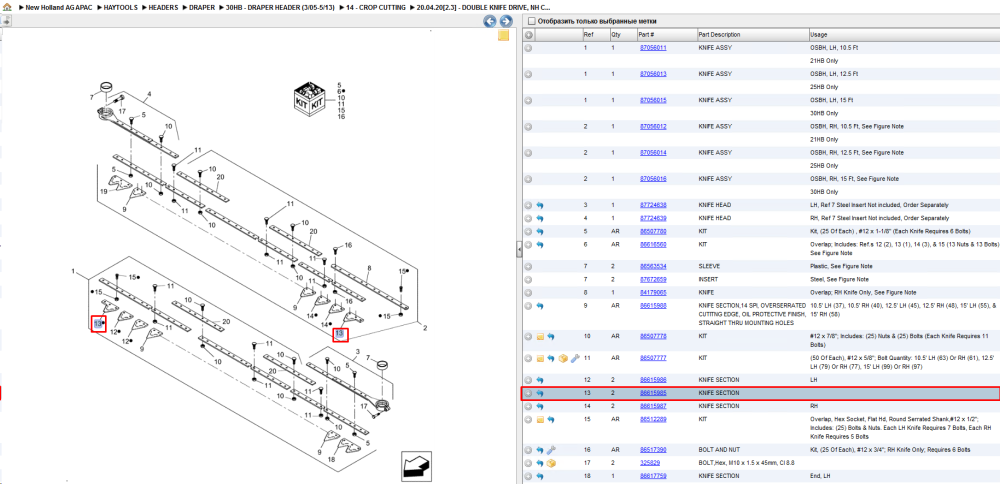This screenshot has width=1000, height=484.
Task: Click the blue arrow icon in row Ref 12
Action: [x=540, y=380]
